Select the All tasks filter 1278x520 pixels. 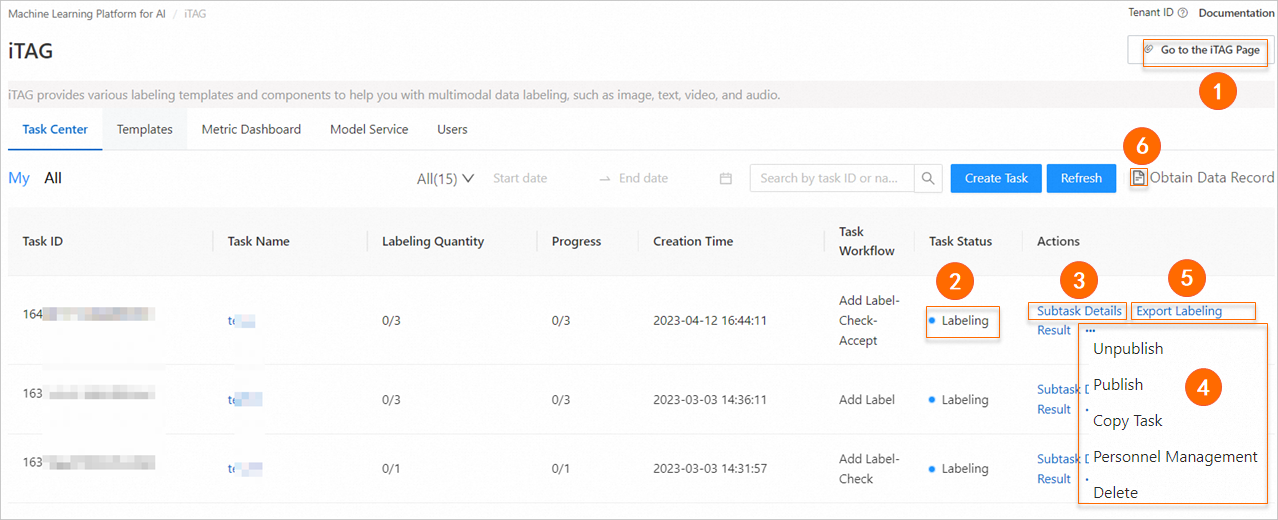coord(53,178)
